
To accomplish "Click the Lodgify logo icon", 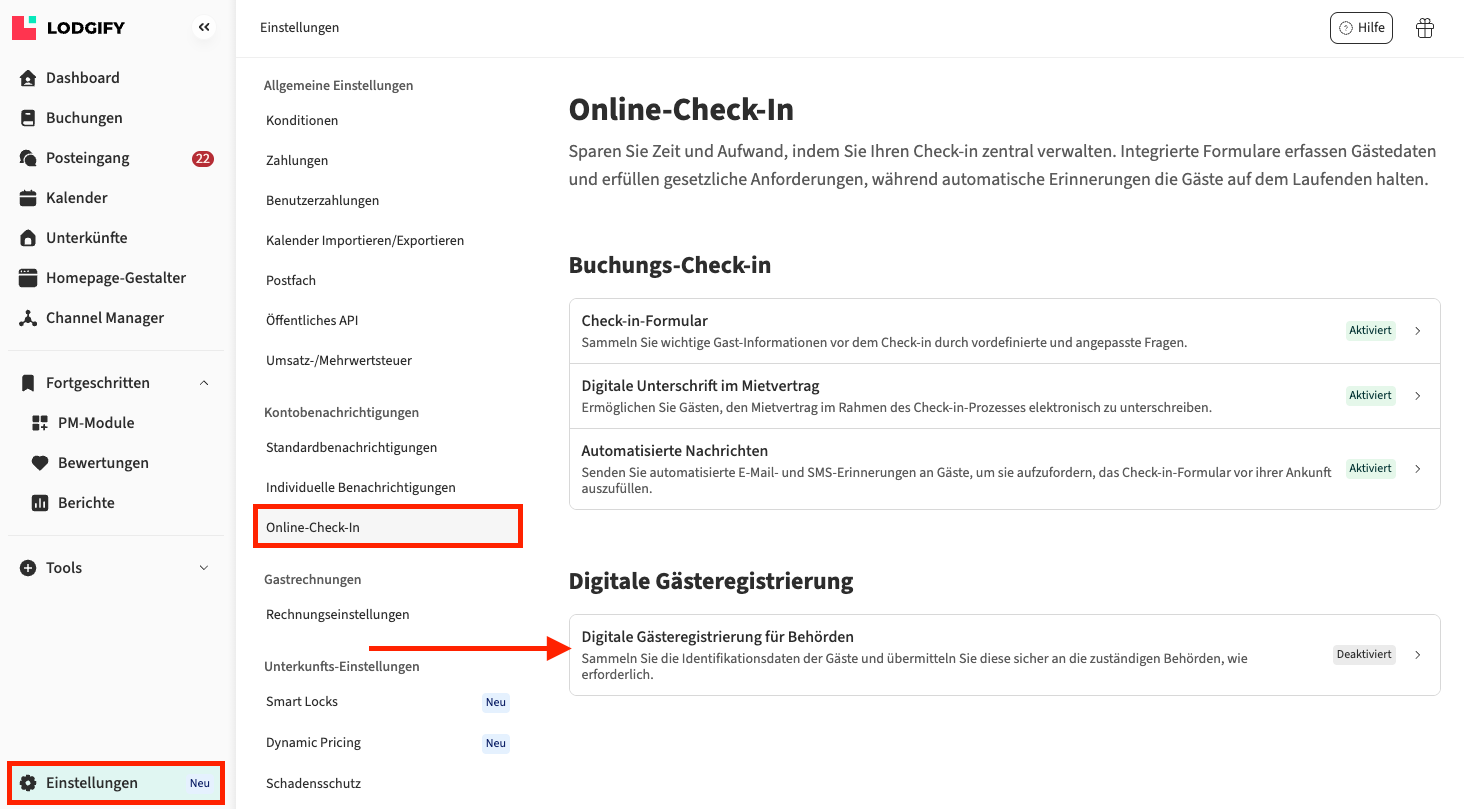I will click(x=24, y=27).
